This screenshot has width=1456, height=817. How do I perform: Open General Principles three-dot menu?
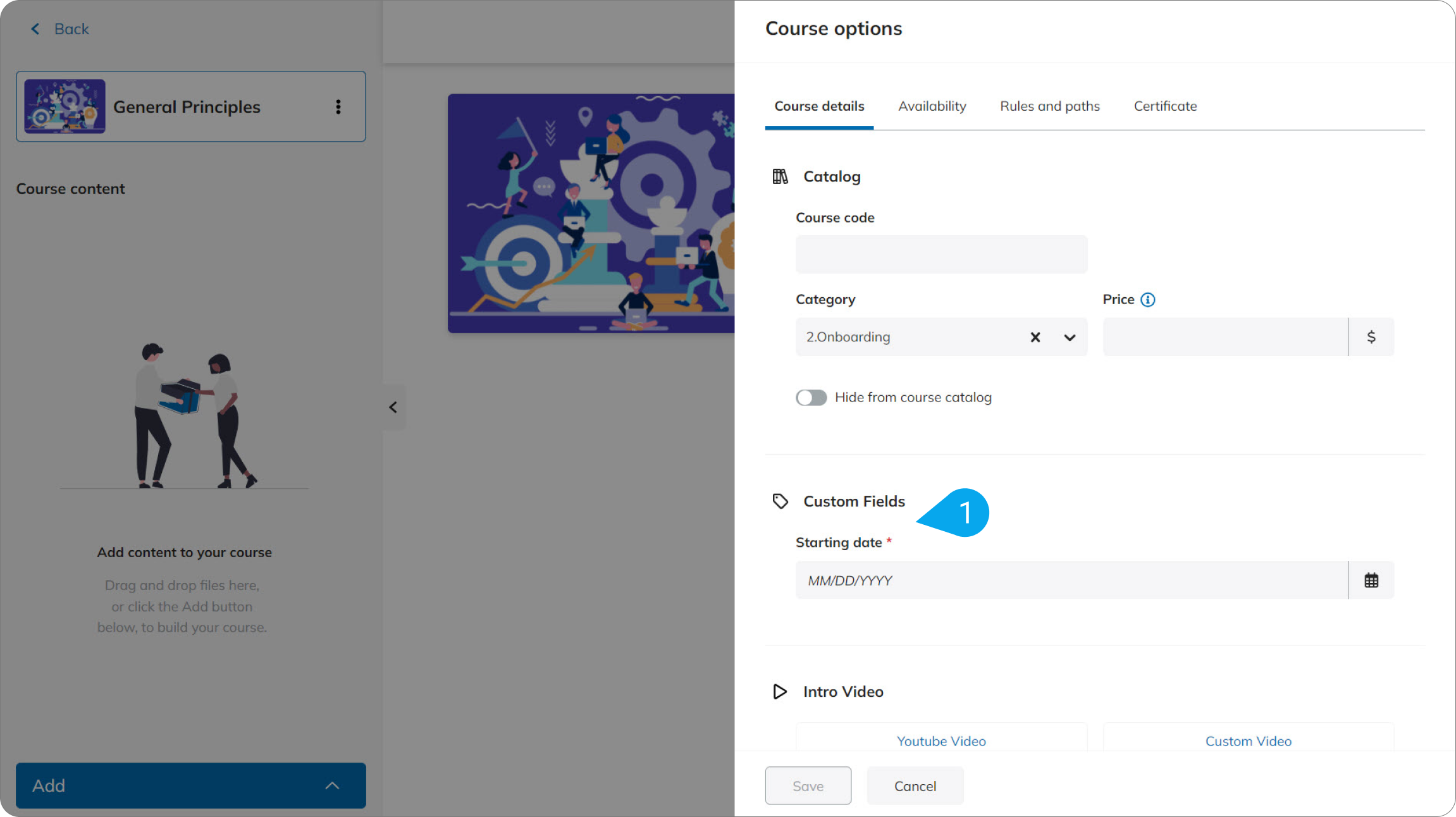pyautogui.click(x=338, y=107)
